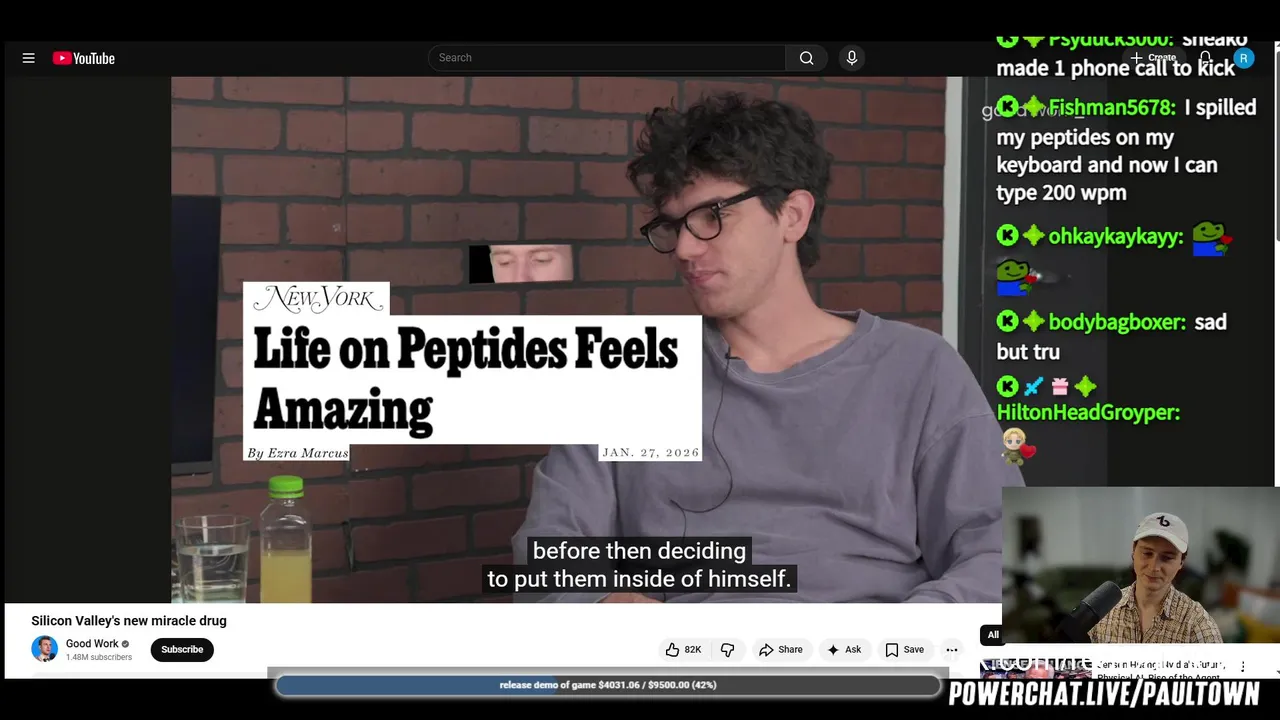
Task: Click the YouTube logo to go home
Action: coord(84,58)
